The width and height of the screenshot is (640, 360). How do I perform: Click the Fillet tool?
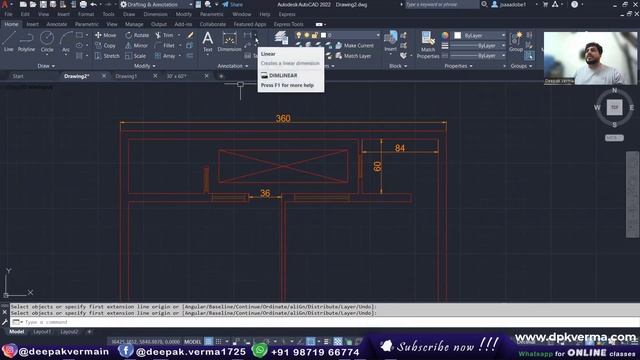[x=165, y=46]
